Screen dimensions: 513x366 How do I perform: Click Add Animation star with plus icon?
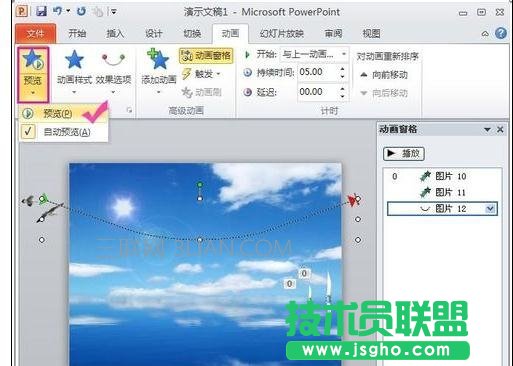158,60
